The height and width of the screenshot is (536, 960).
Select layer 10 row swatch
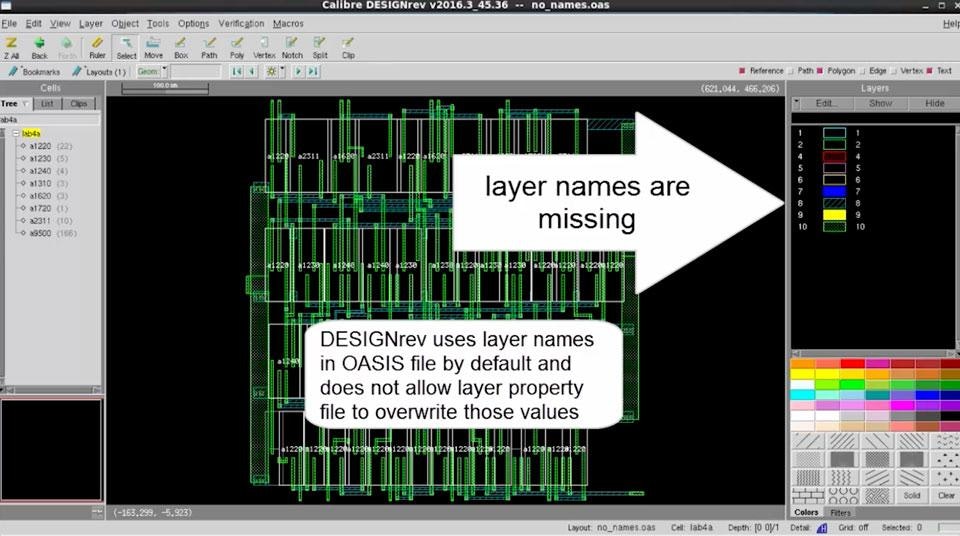[x=834, y=226]
